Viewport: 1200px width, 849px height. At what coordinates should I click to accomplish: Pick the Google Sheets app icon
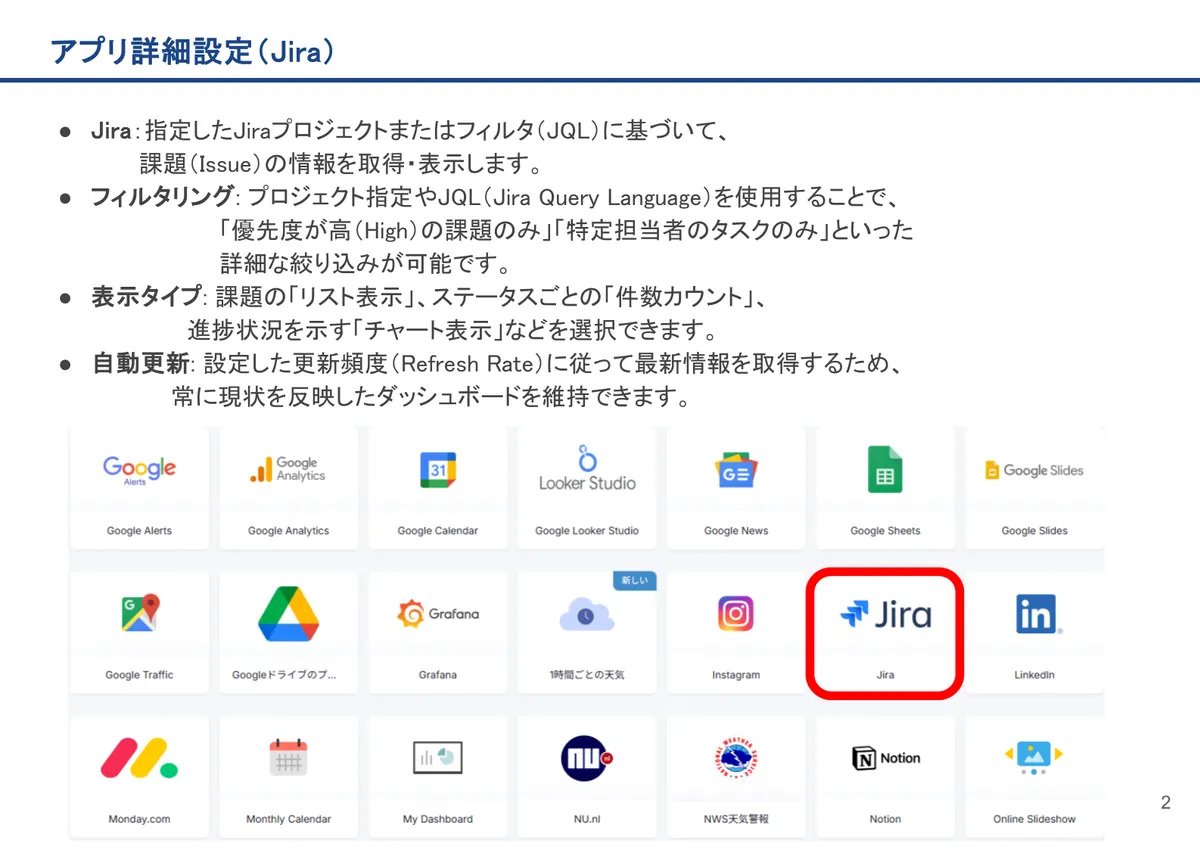885,469
